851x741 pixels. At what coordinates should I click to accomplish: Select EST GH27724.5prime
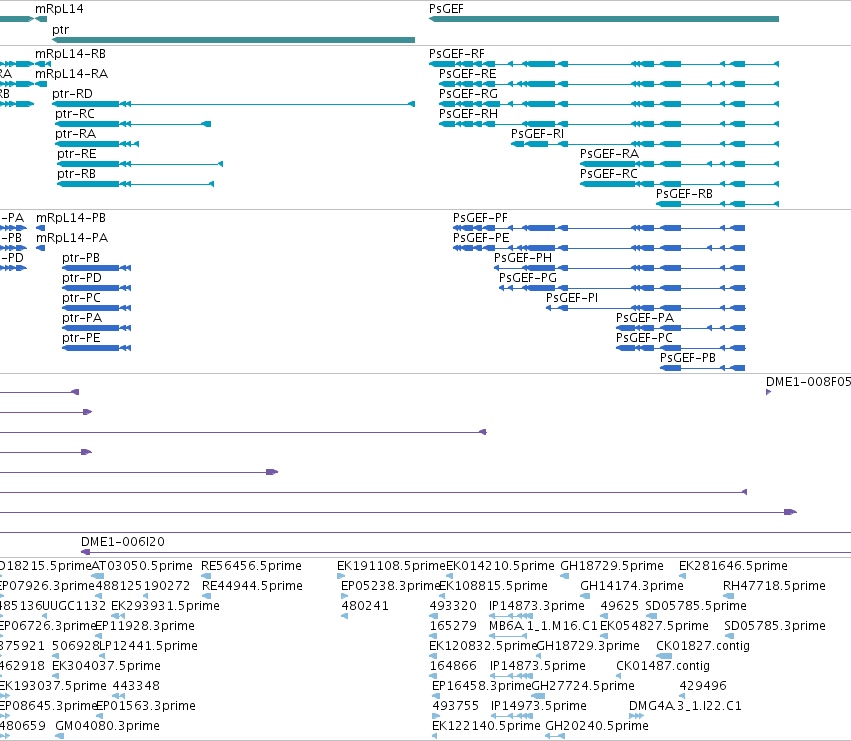538,696
